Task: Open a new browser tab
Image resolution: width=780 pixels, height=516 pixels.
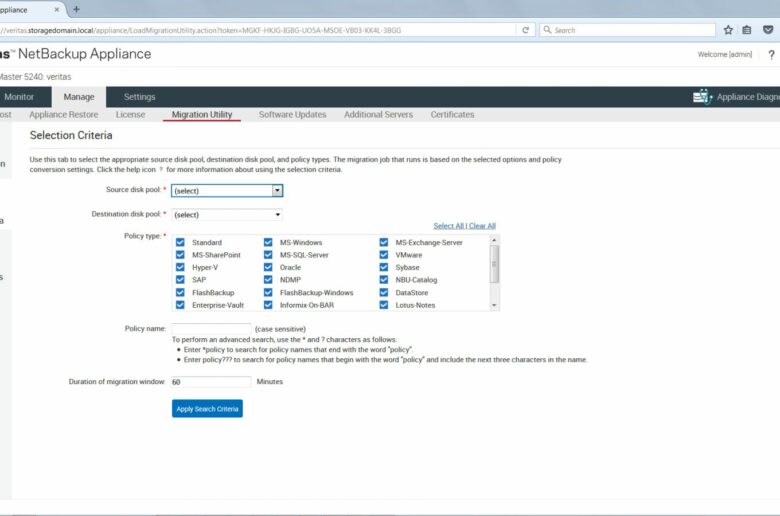Action: 76,9
